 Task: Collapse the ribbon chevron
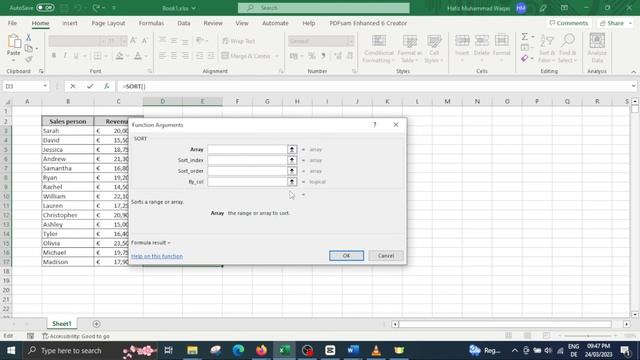[633, 71]
